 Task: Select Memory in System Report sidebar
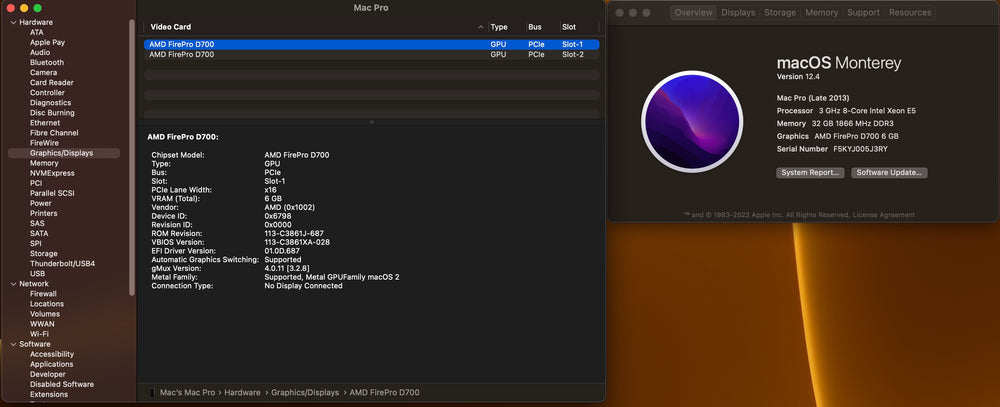[x=44, y=163]
